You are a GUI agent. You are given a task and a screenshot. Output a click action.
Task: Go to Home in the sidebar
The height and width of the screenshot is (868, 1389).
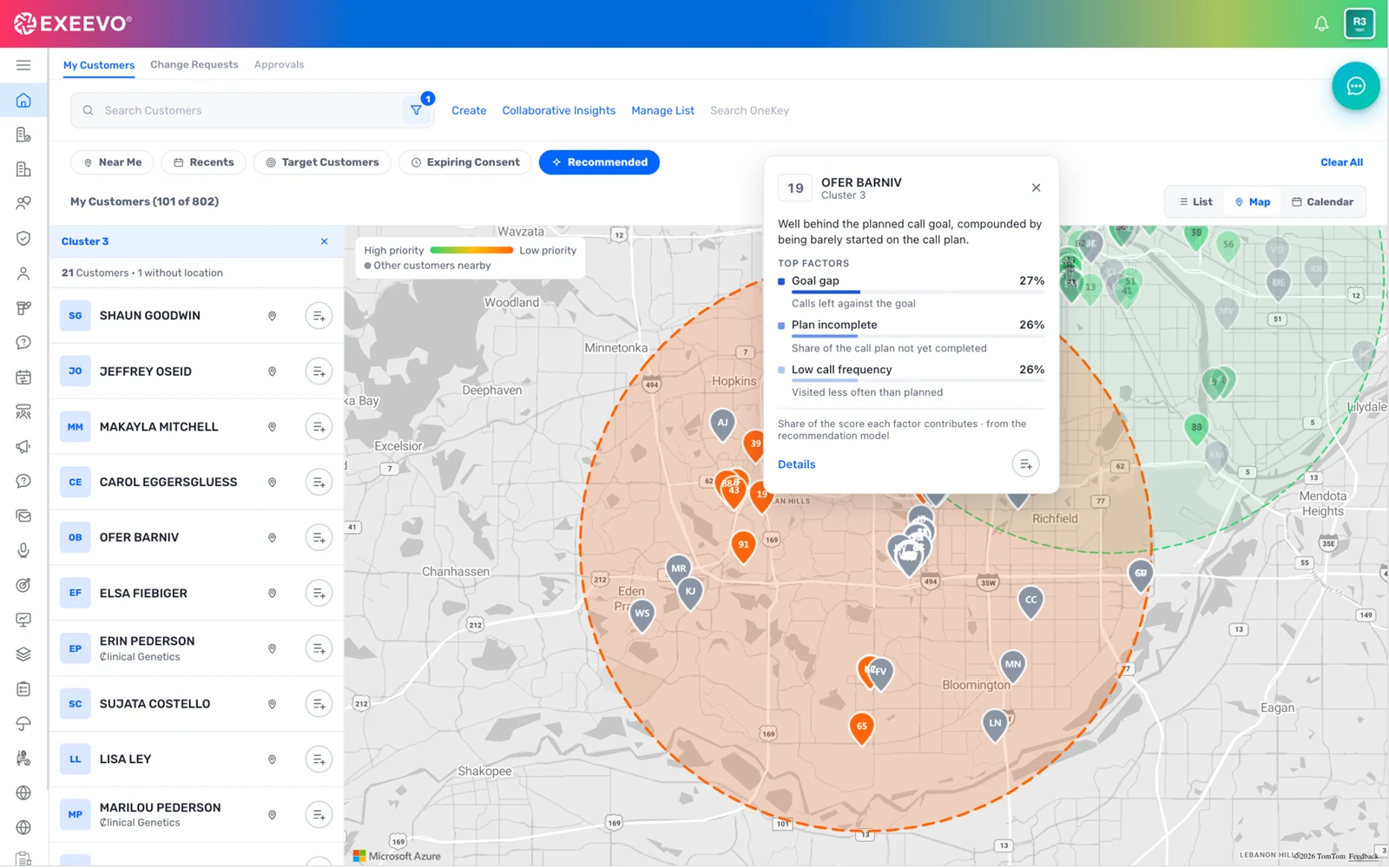[23, 100]
